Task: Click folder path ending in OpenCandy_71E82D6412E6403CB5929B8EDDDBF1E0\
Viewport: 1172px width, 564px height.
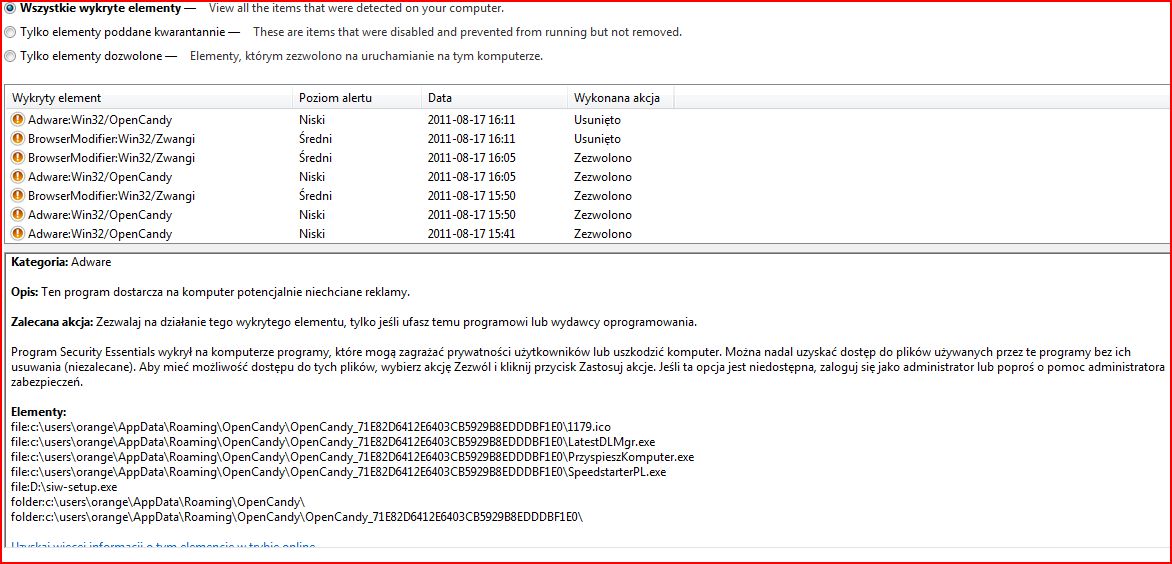Action: pos(297,516)
